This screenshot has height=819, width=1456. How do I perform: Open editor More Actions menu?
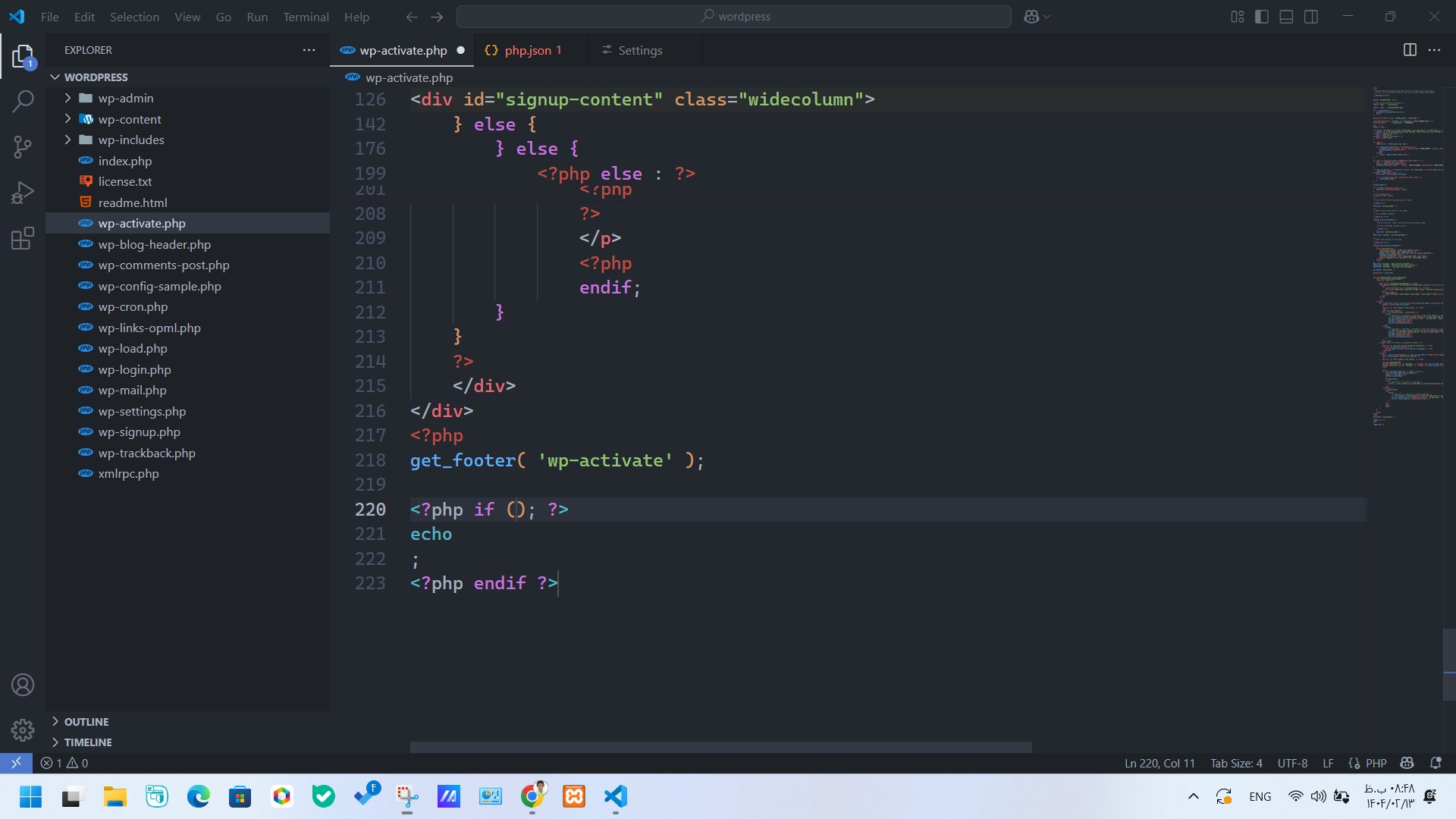[1434, 50]
